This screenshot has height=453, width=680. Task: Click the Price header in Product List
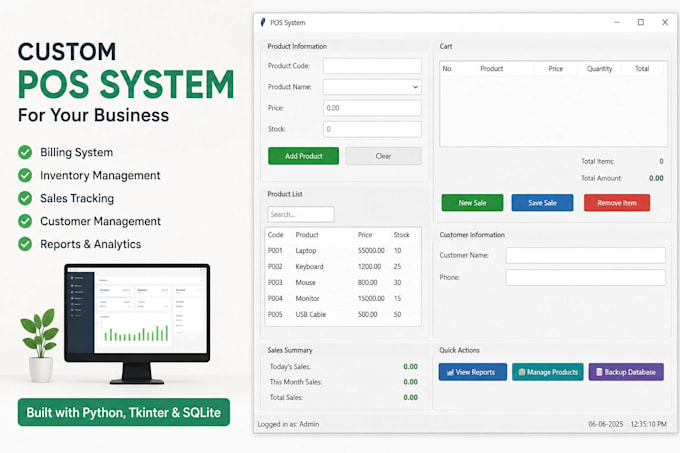point(365,235)
